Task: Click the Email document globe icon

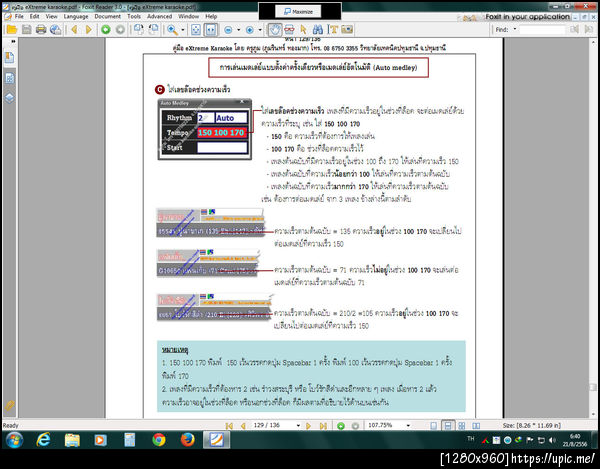Action: 55,29
